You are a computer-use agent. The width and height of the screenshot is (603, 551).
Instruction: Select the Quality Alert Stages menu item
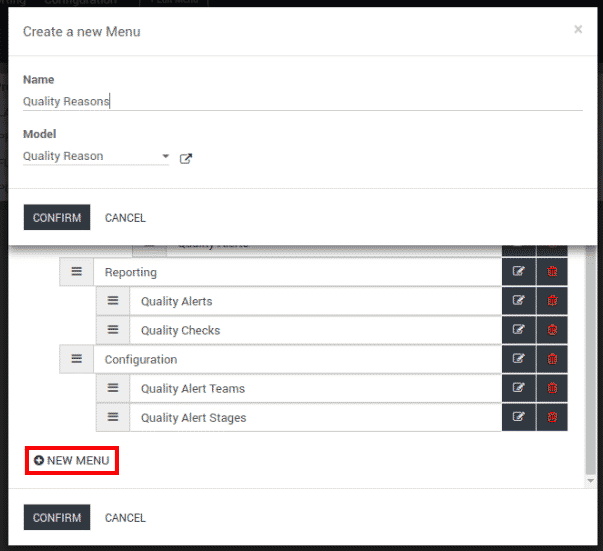(193, 418)
